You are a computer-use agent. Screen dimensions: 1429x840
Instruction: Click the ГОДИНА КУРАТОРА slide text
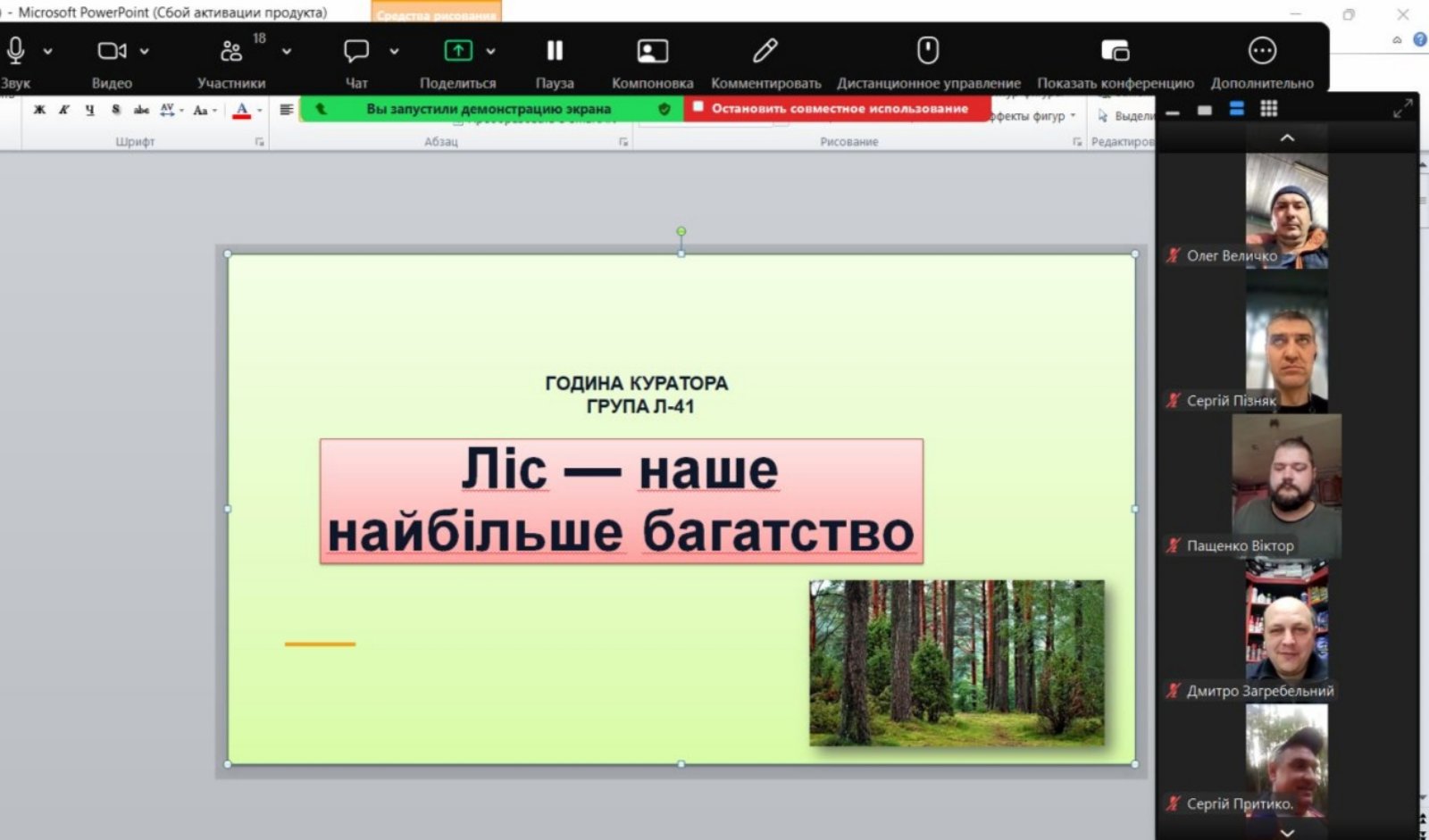[637, 383]
